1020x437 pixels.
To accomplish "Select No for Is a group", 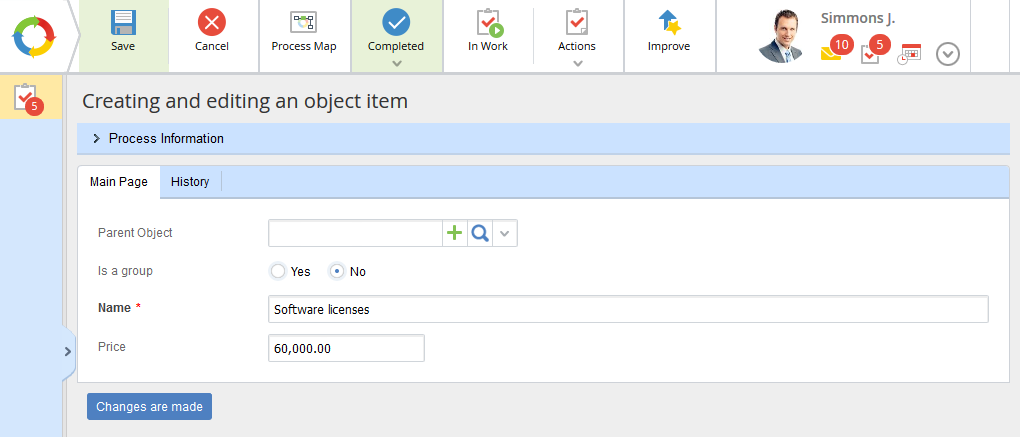I will tap(338, 271).
